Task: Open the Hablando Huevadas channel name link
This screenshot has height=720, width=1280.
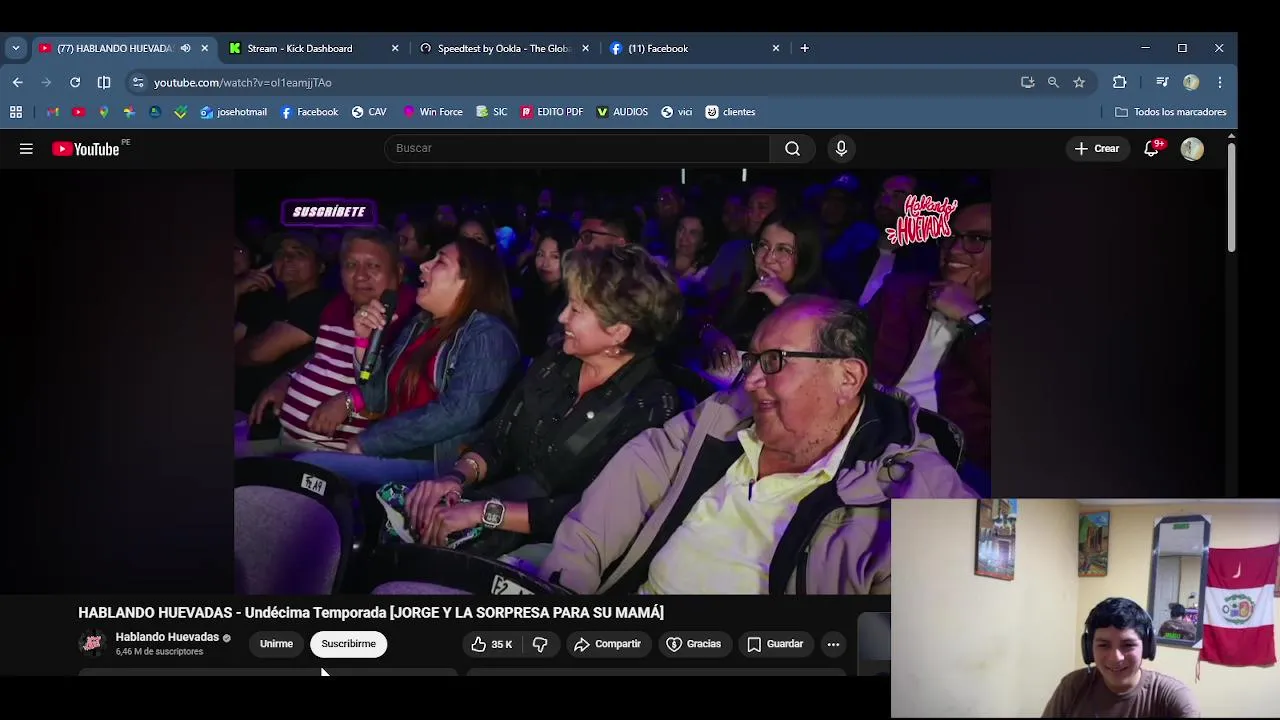Action: click(167, 637)
